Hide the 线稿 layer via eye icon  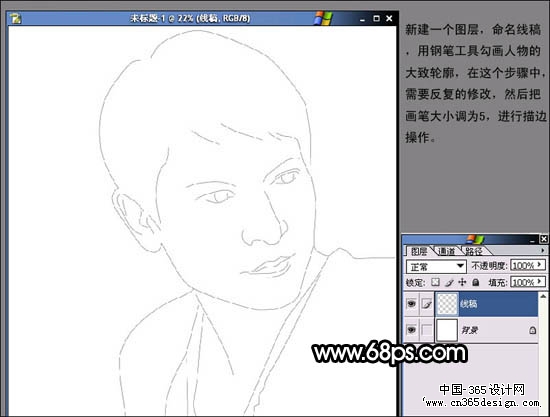pos(411,303)
